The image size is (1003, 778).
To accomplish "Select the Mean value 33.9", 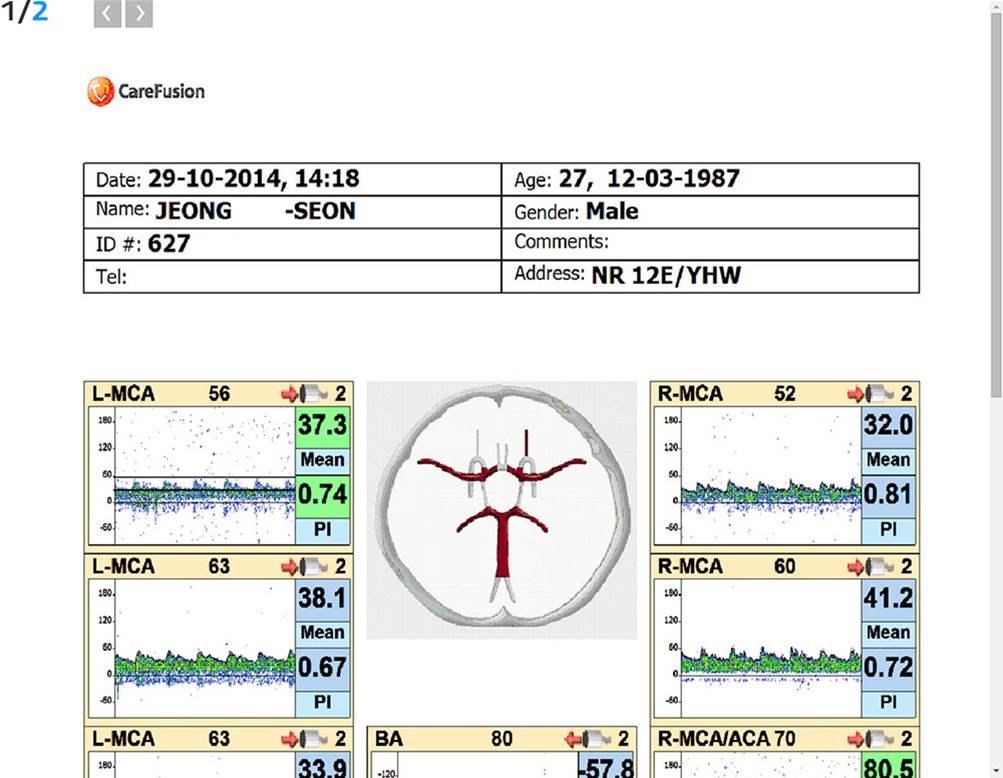I will 322,766.
